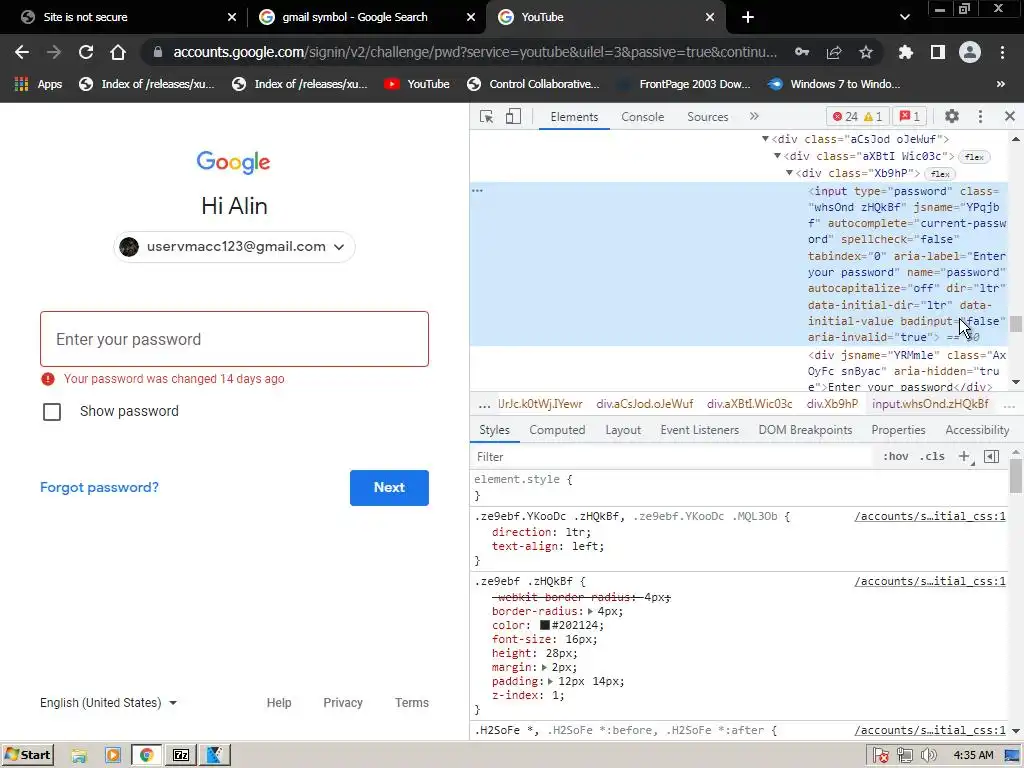Image resolution: width=1024 pixels, height=768 pixels.
Task: Open the Help link
Action: (279, 703)
